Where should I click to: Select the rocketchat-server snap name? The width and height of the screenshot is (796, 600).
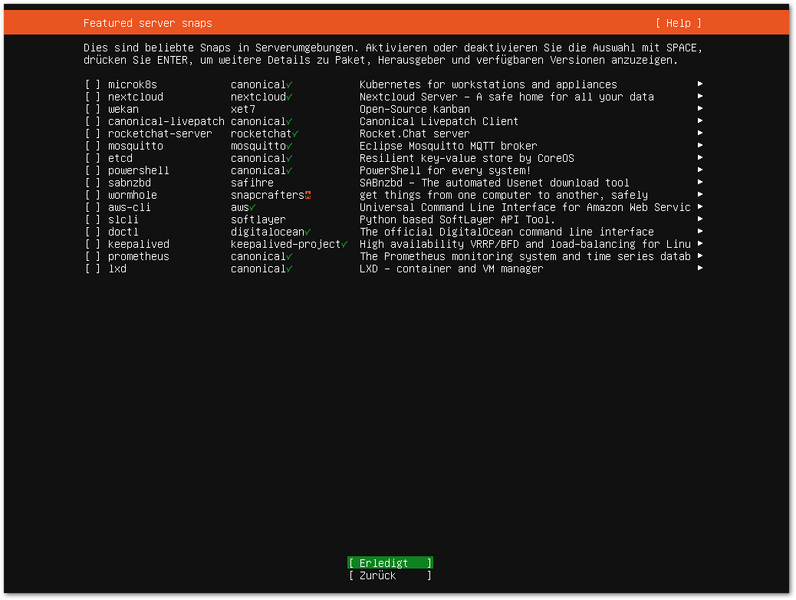[160, 134]
